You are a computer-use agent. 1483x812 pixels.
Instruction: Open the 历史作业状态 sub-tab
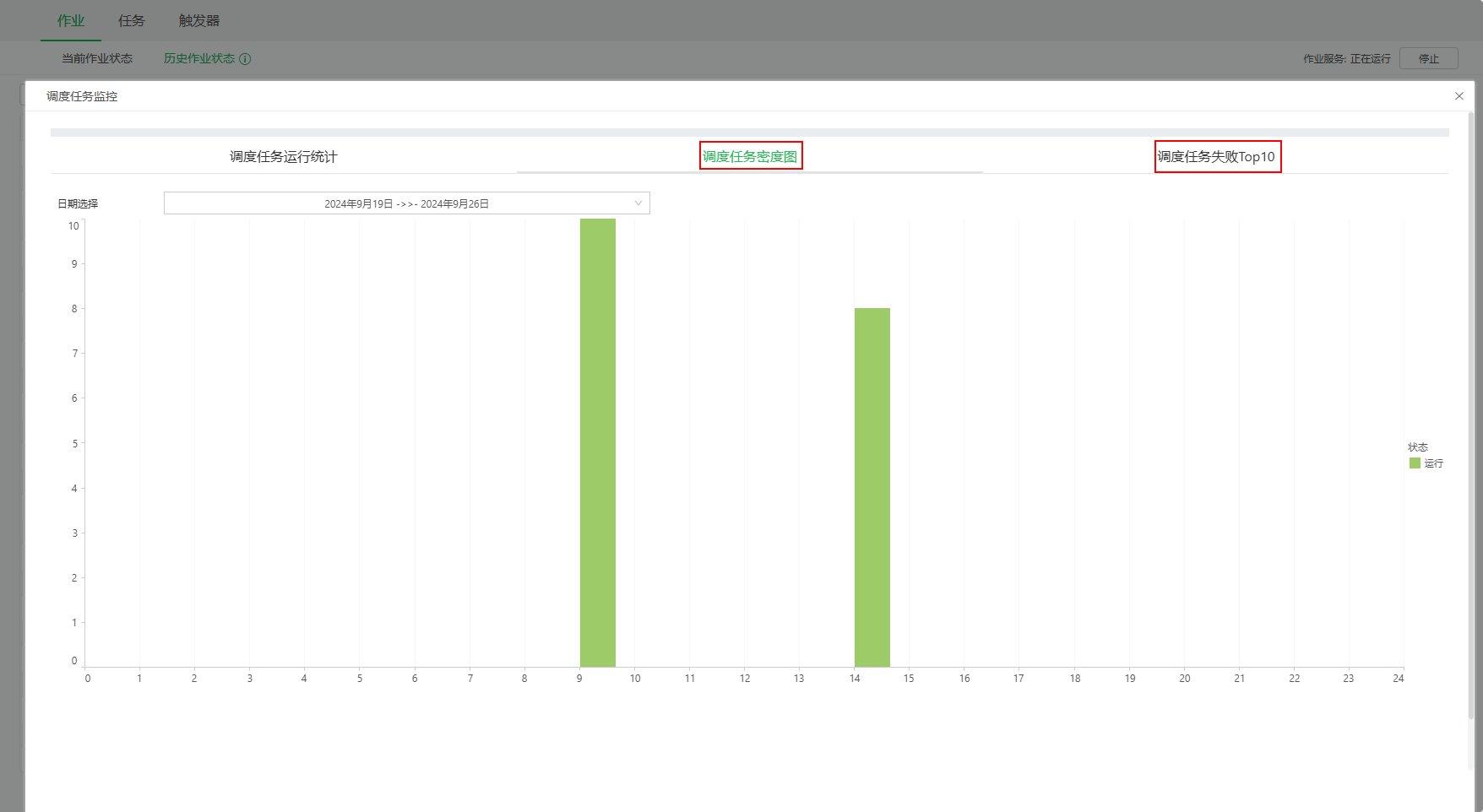[199, 59]
